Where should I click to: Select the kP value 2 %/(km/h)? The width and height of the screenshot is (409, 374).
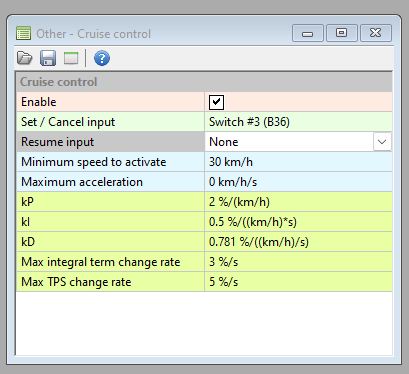point(298,202)
